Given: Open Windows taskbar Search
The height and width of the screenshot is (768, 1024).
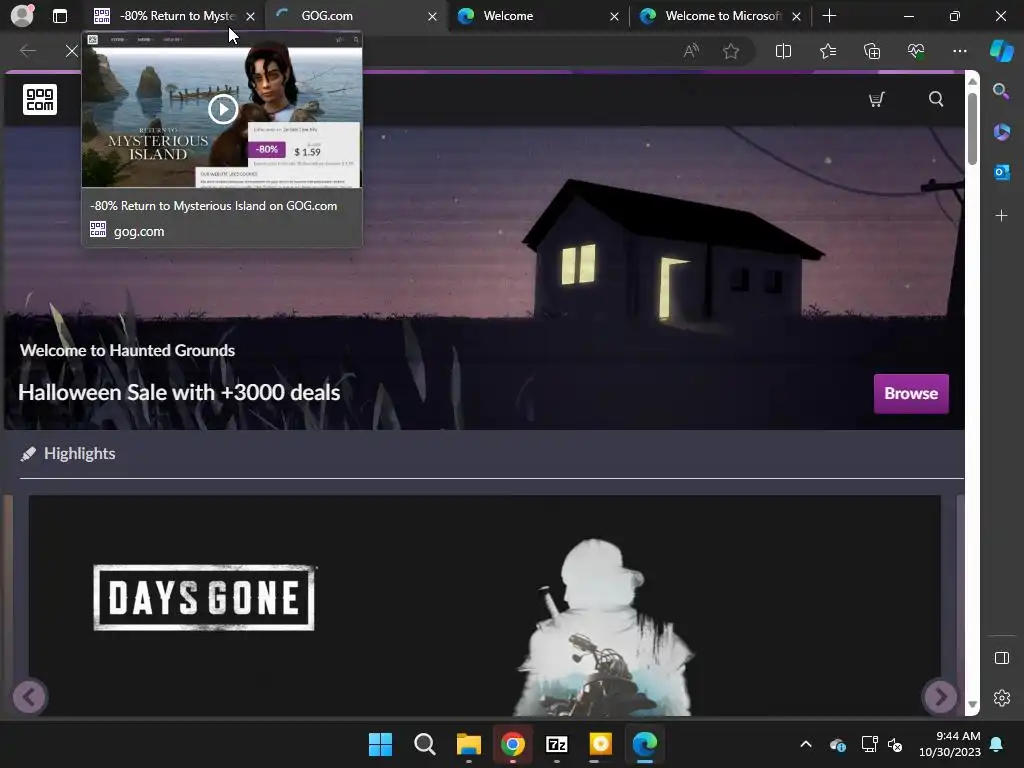Looking at the screenshot, I should (424, 744).
